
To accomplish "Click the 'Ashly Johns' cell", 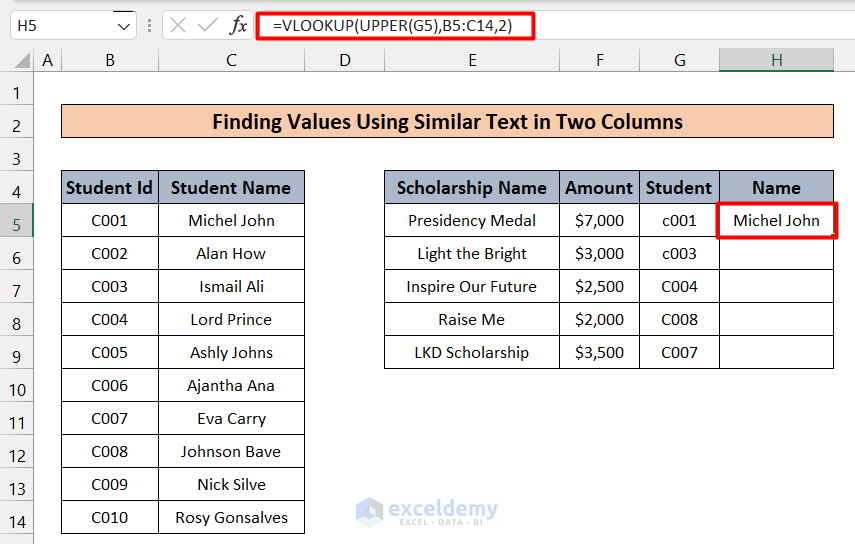I will 231,352.
